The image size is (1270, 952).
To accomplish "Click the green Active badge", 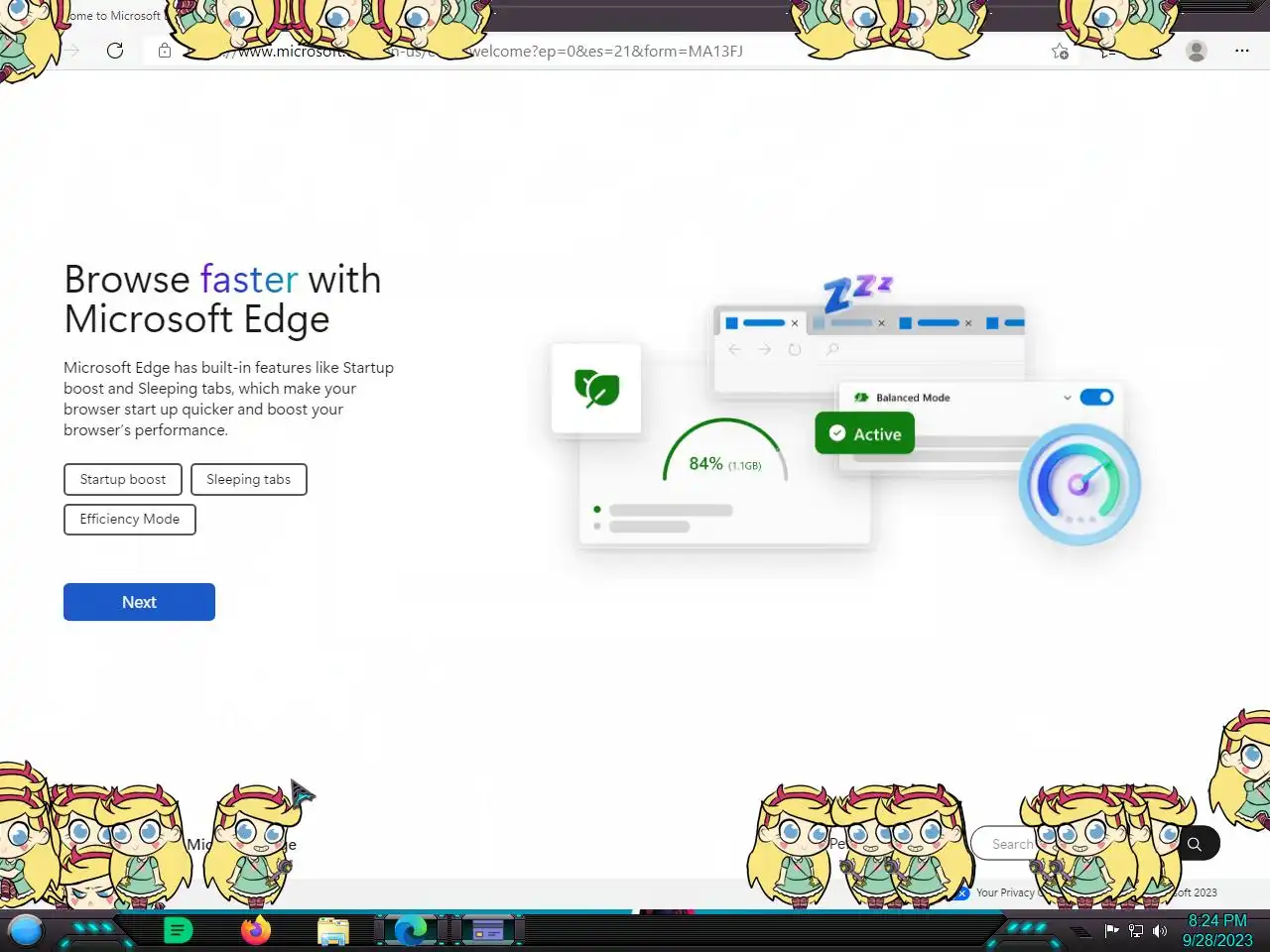I will click(x=865, y=433).
